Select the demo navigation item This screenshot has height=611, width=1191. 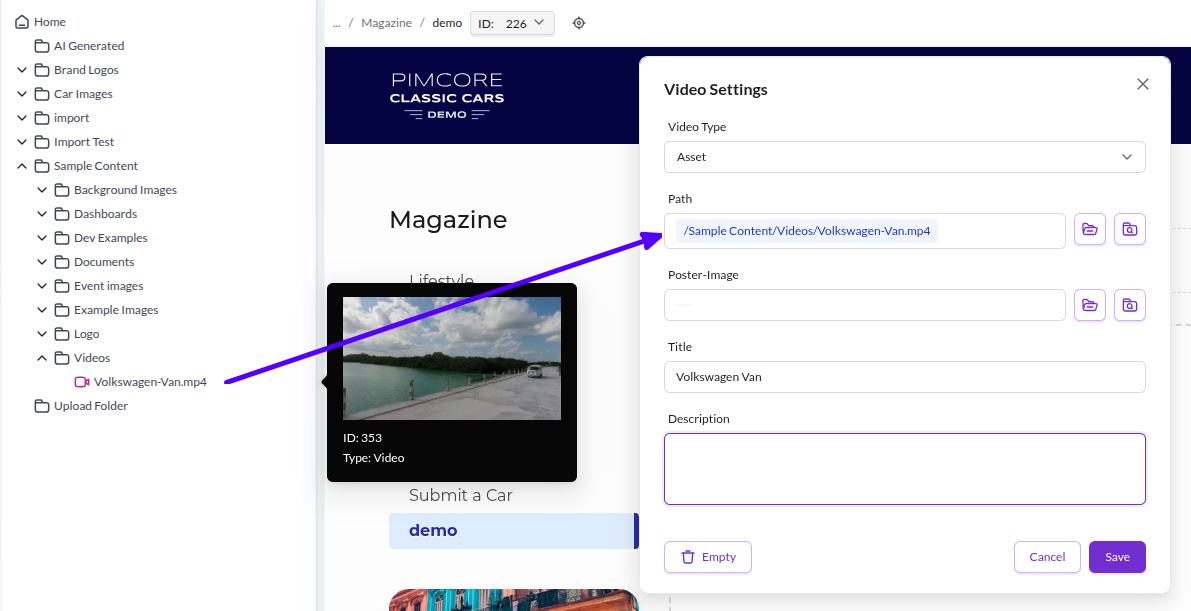513,530
